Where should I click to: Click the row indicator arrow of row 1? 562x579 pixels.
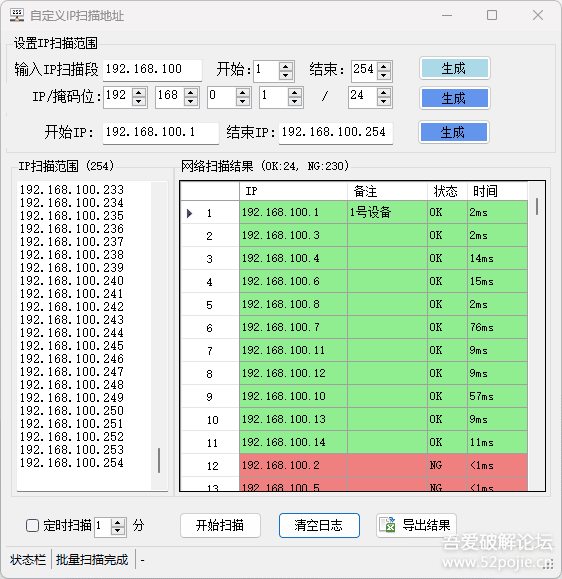click(x=189, y=213)
